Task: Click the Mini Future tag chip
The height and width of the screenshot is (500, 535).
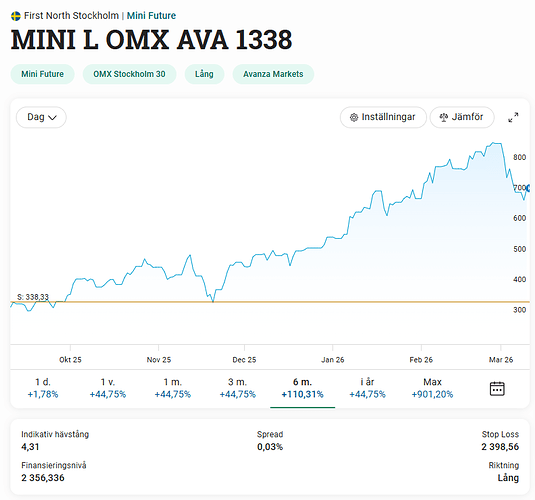Action: point(43,74)
